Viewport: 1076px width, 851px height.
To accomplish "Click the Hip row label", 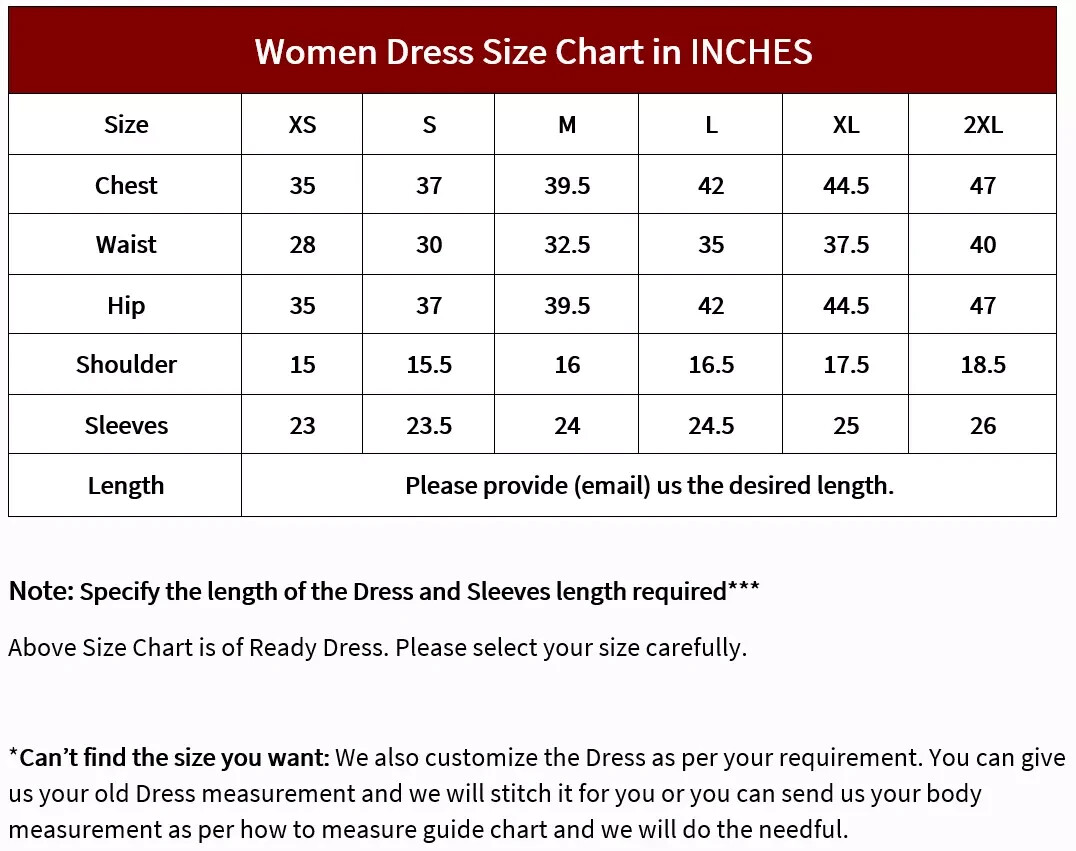I will (126, 305).
